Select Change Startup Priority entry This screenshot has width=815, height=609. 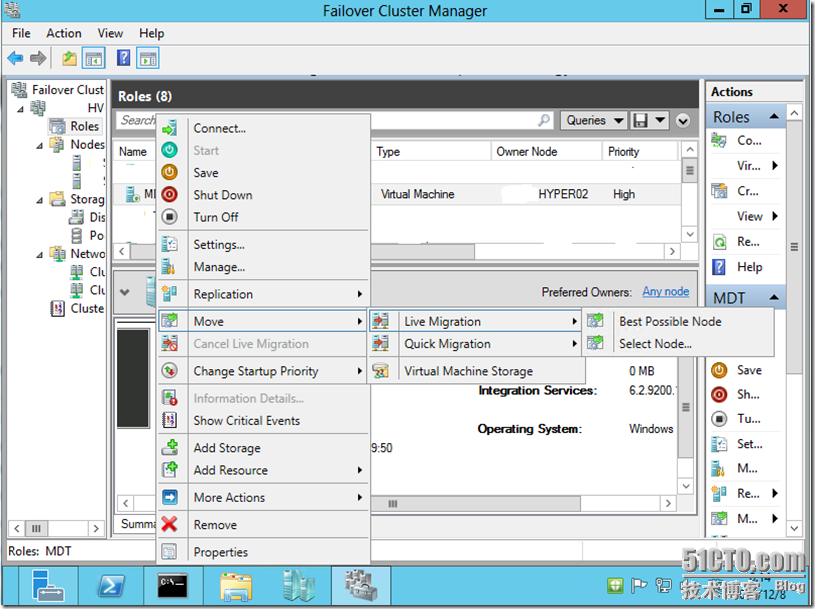pyautogui.click(x=263, y=371)
